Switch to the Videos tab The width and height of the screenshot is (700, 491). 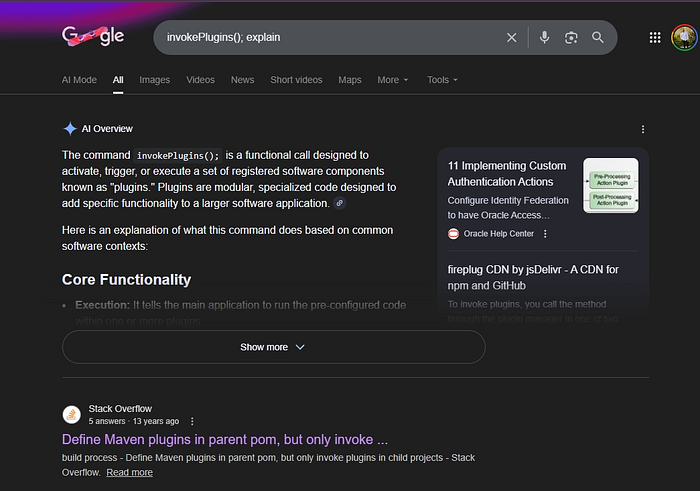tap(200, 80)
